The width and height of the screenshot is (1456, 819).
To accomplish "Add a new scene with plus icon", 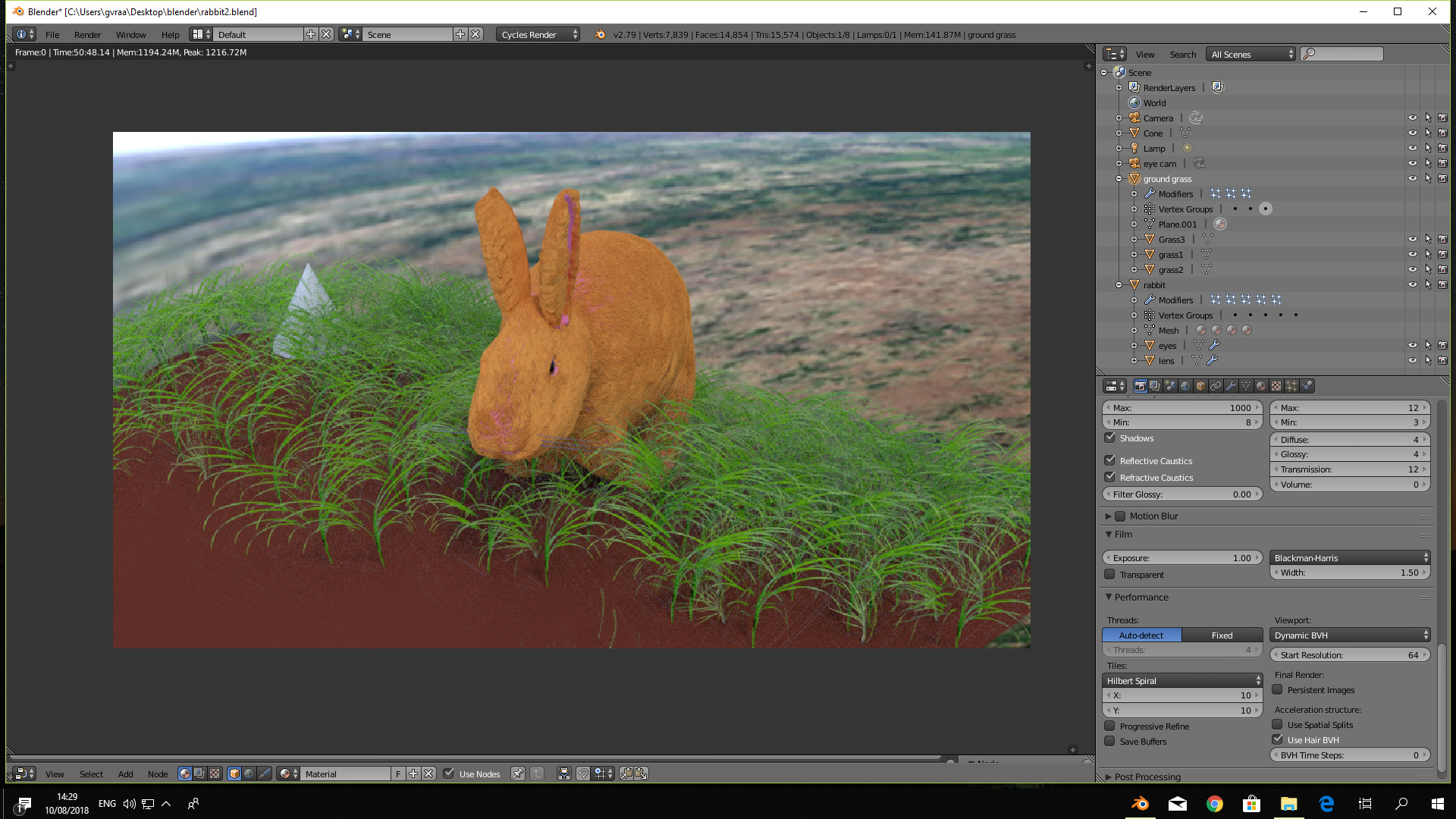I will [x=460, y=34].
